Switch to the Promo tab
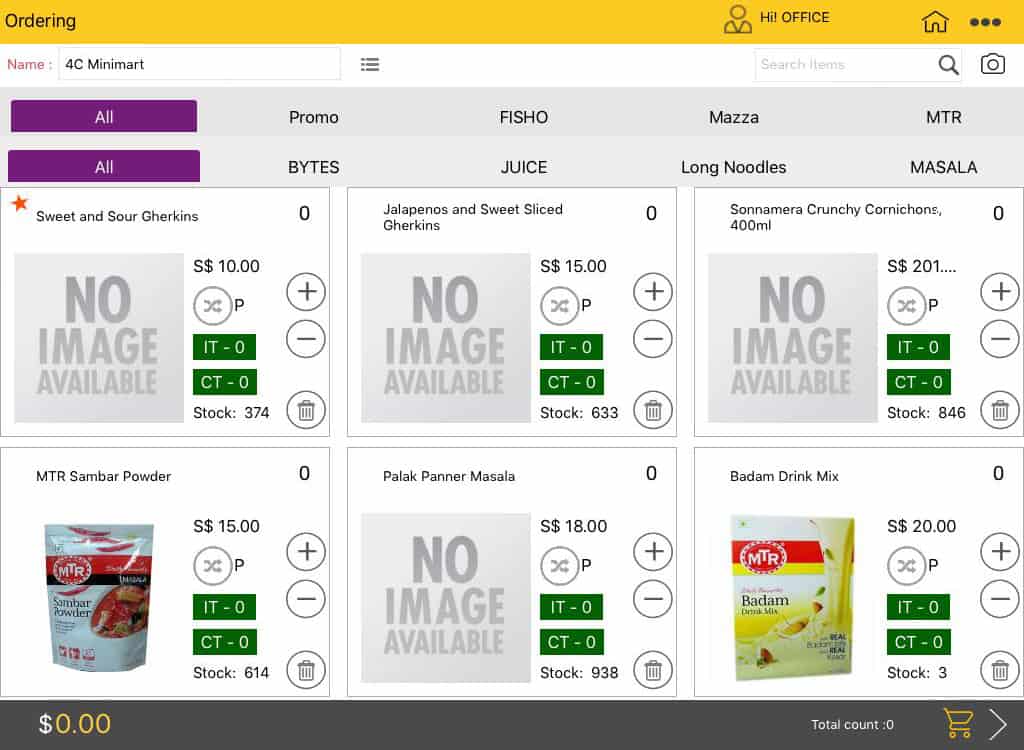Image resolution: width=1024 pixels, height=750 pixels. (313, 117)
